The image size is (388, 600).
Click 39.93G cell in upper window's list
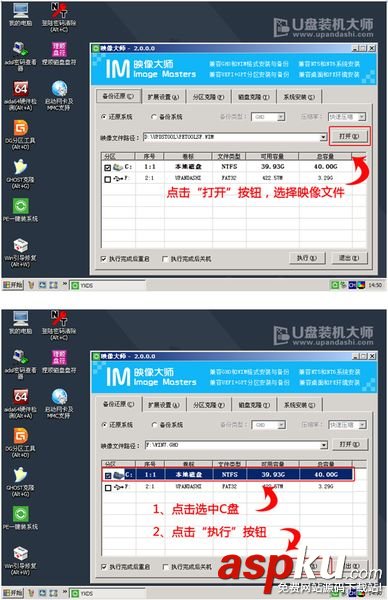(272, 167)
